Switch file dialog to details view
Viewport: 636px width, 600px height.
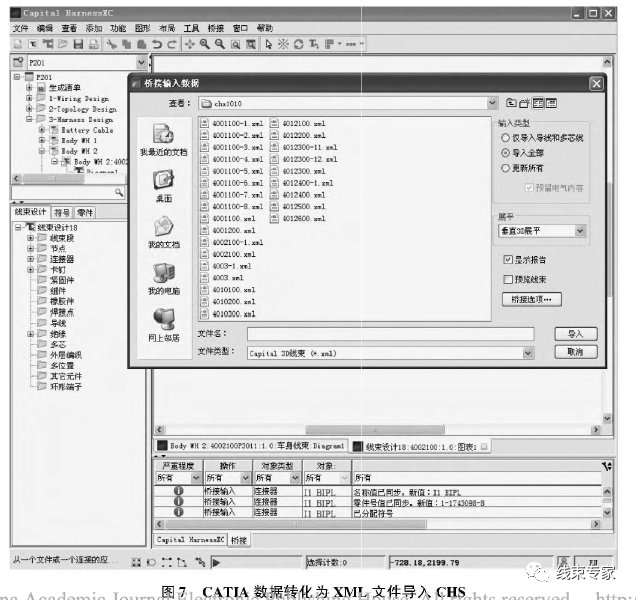[x=551, y=103]
